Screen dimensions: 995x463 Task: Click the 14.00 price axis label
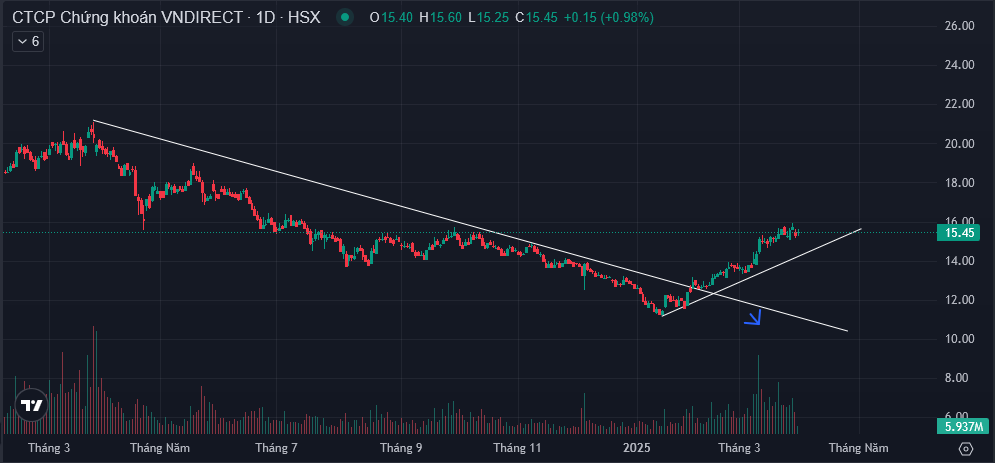(x=959, y=261)
